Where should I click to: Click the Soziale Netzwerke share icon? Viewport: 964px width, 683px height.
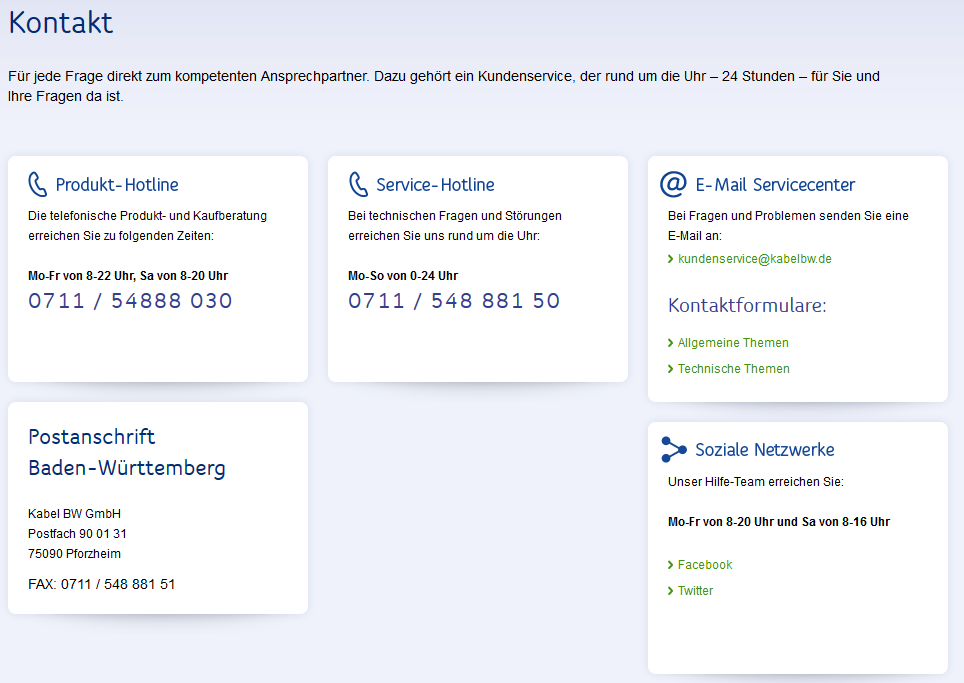tap(674, 450)
